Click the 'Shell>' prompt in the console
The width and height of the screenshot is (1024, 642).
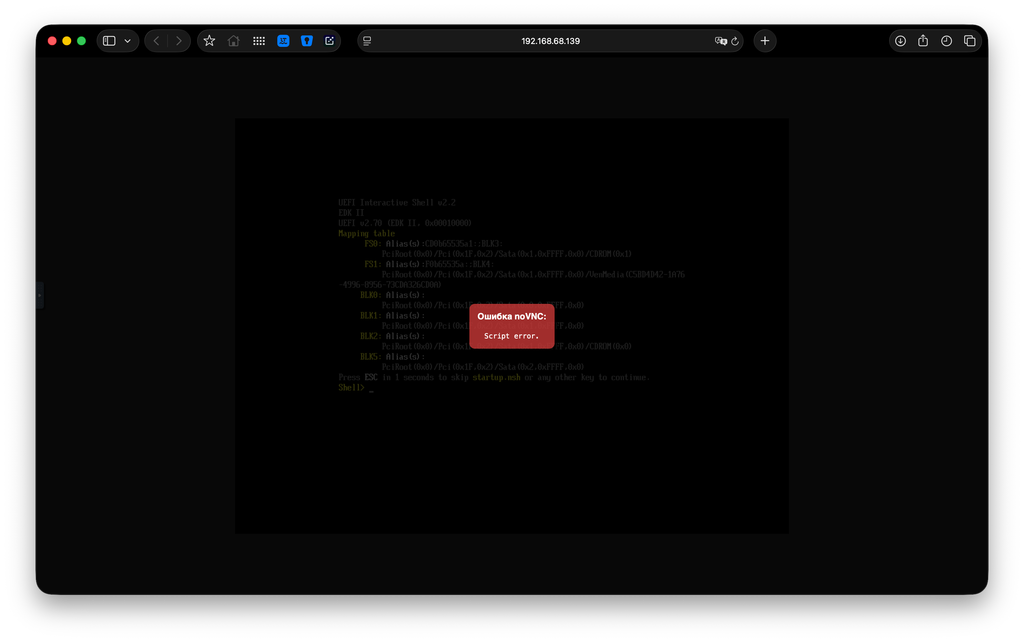[x=351, y=387]
